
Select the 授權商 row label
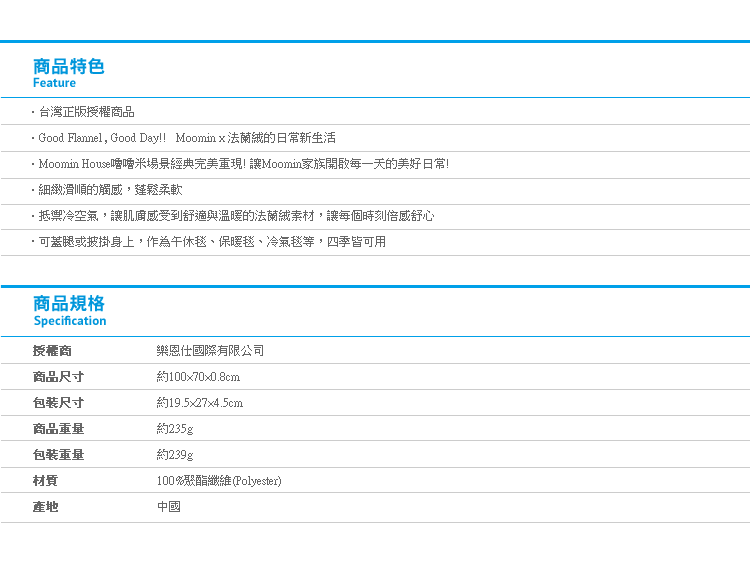click(52, 351)
